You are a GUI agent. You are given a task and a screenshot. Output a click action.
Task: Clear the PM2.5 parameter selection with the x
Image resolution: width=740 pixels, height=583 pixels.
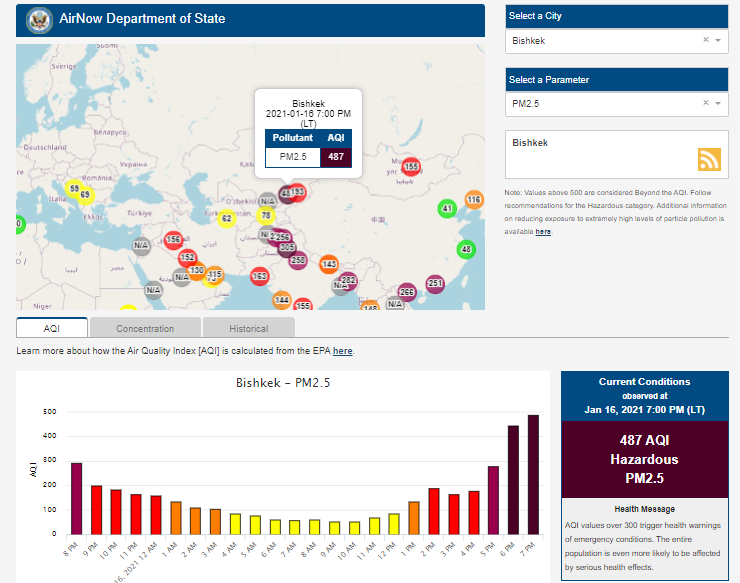click(705, 103)
